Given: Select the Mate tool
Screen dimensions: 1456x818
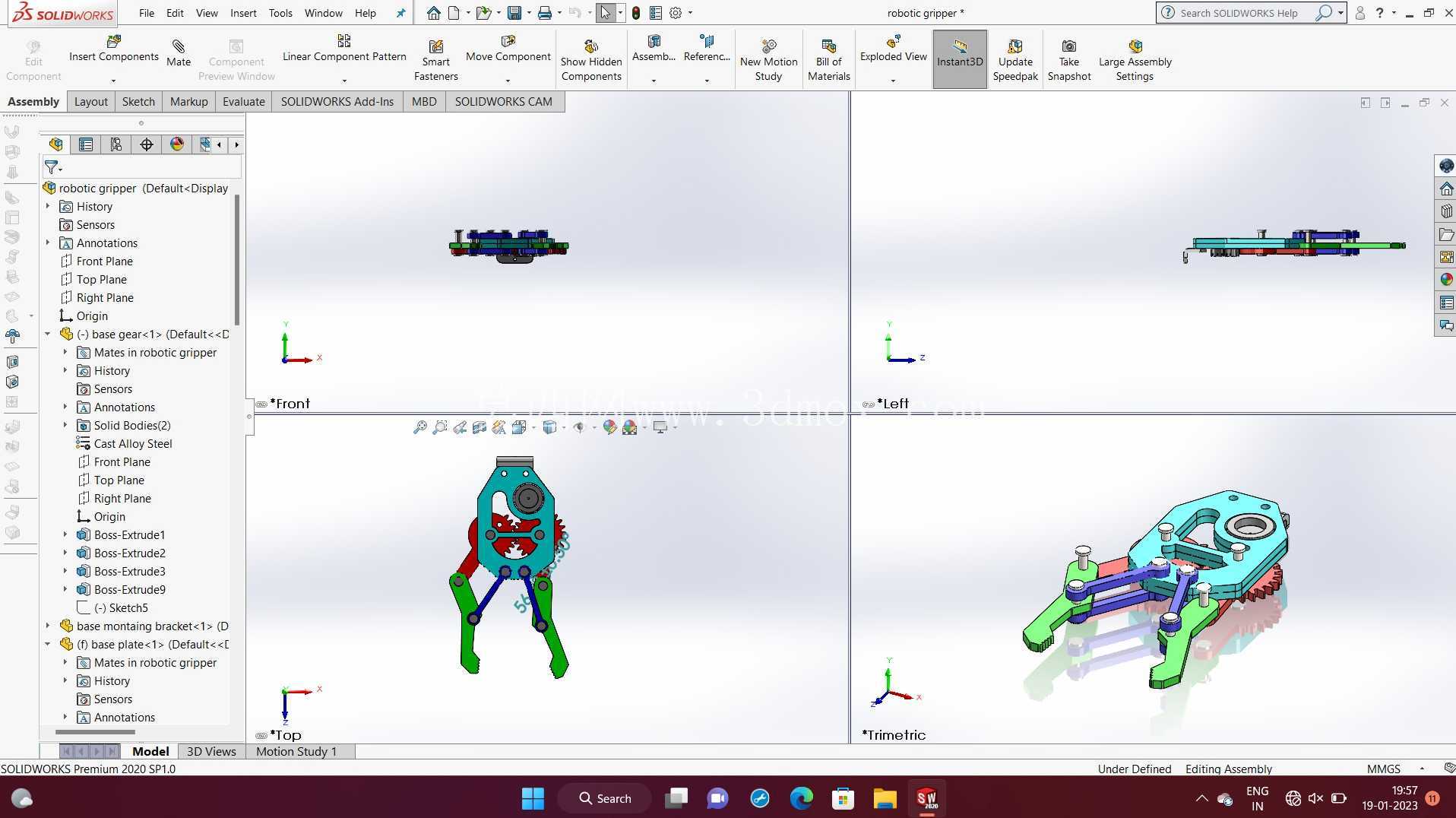Looking at the screenshot, I should [179, 53].
